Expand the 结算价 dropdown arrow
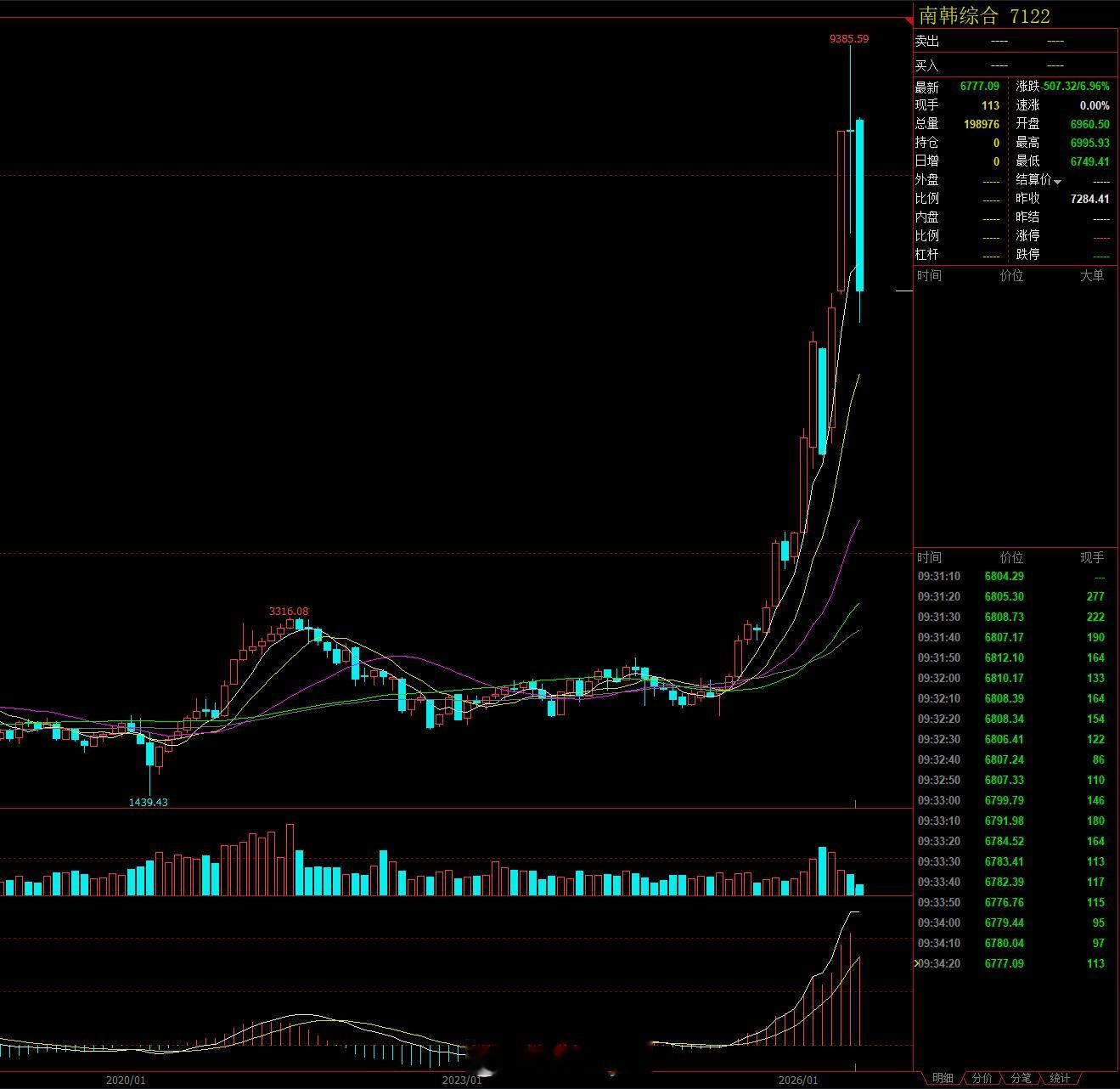 pyautogui.click(x=1058, y=182)
